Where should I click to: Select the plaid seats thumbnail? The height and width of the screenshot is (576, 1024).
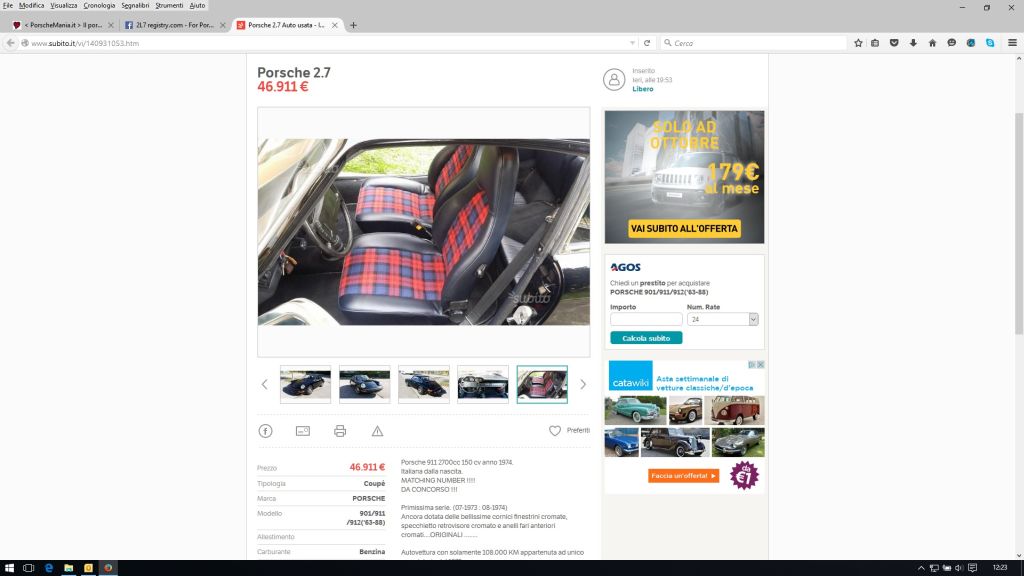click(x=542, y=385)
